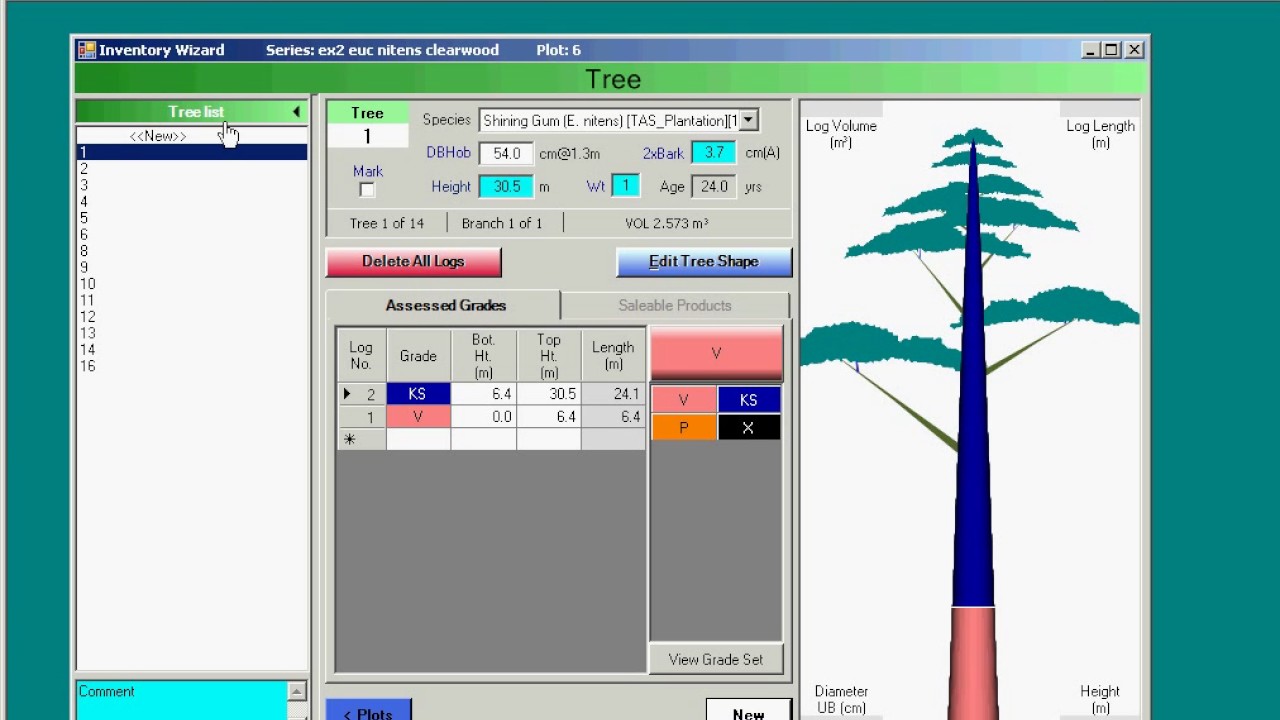The height and width of the screenshot is (720, 1280).
Task: Click the Wt value field
Action: (x=625, y=186)
